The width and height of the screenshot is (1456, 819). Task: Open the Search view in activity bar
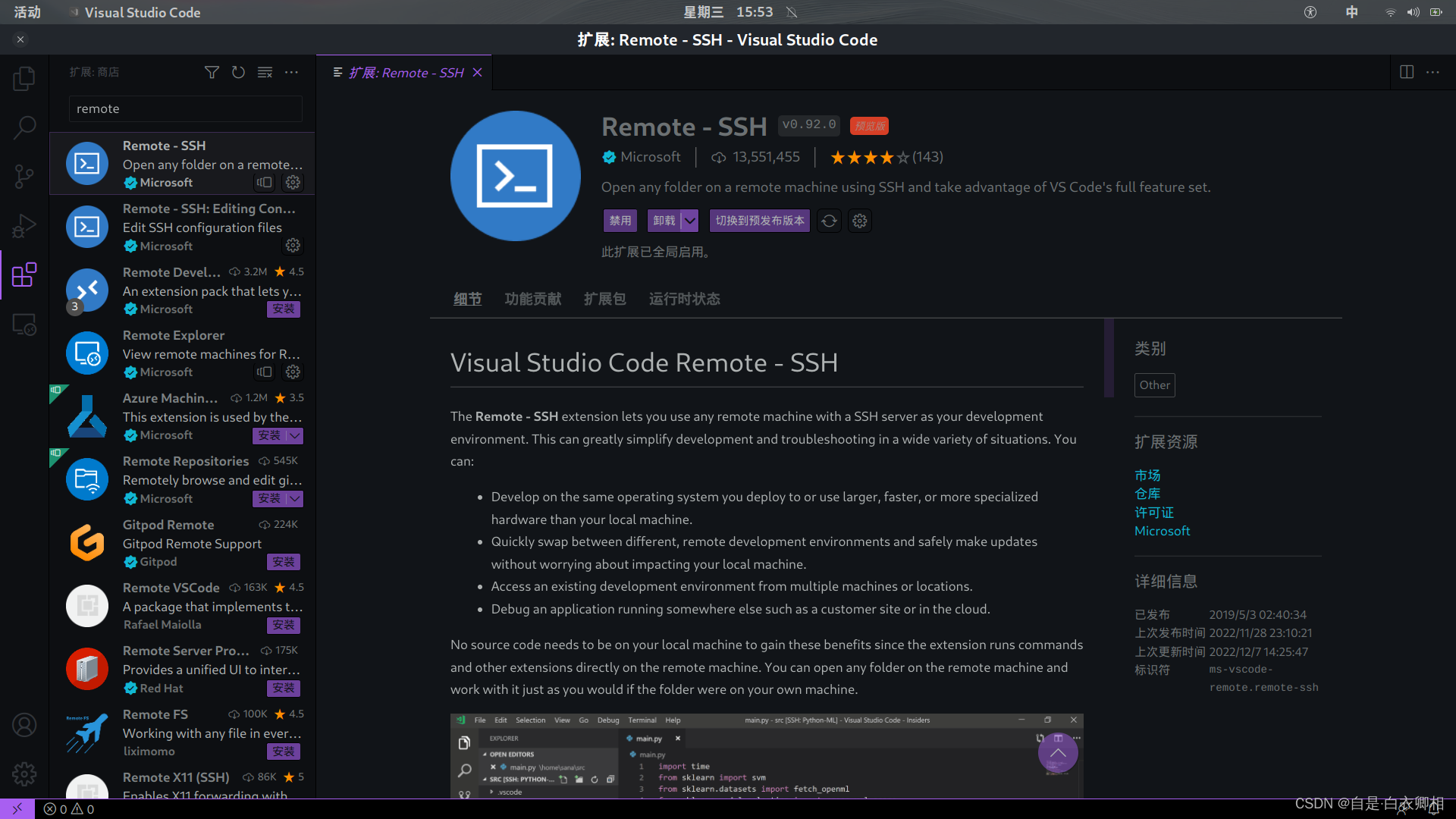pos(24,127)
